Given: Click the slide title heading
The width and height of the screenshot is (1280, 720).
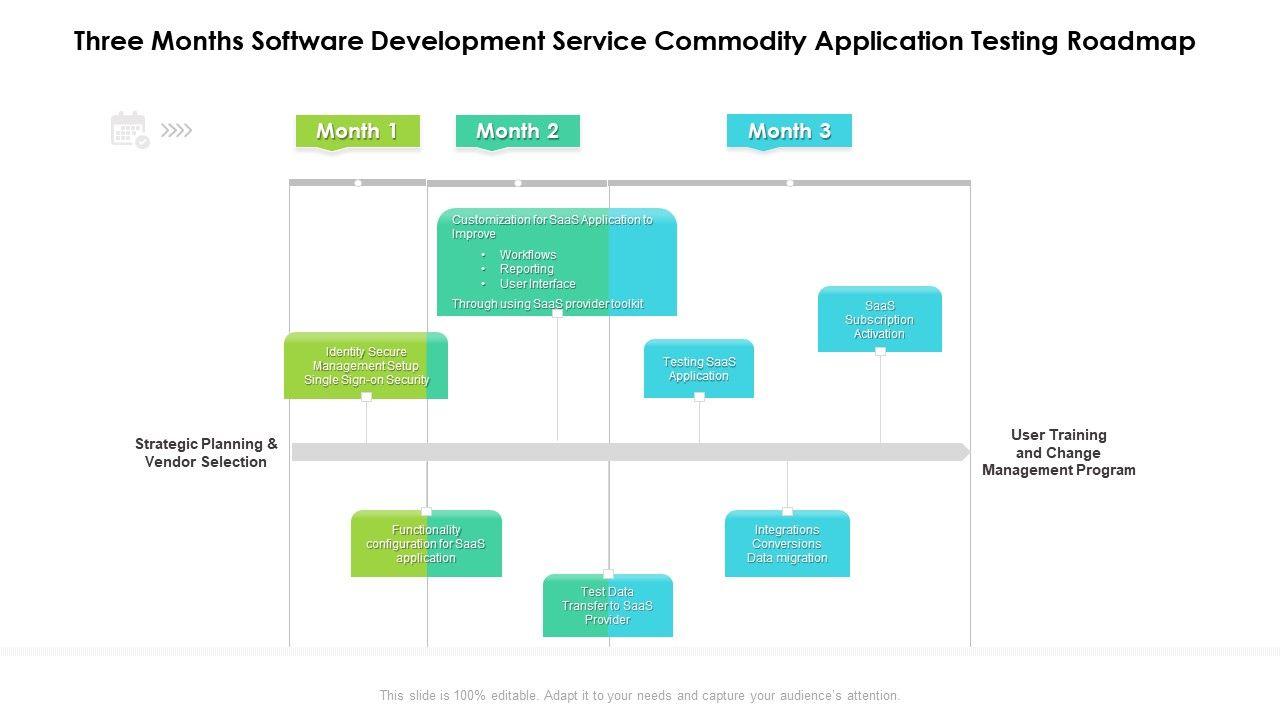Looking at the screenshot, I should [634, 41].
